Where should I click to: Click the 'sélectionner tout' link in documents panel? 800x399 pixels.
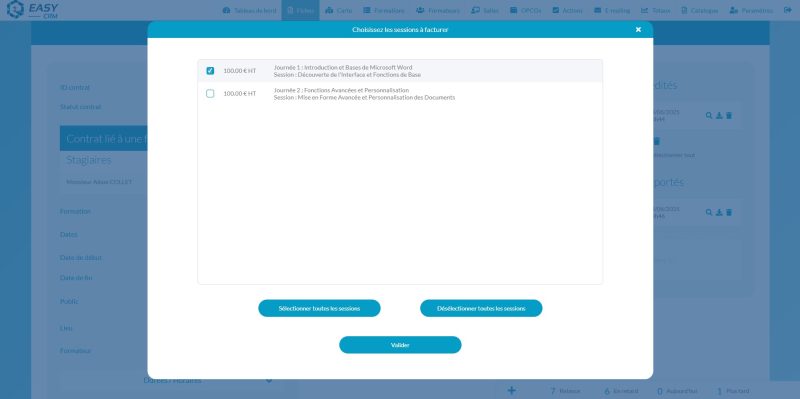click(x=673, y=155)
